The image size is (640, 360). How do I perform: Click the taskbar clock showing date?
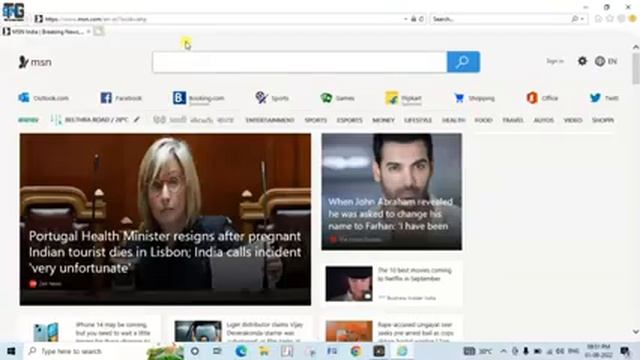(599, 351)
